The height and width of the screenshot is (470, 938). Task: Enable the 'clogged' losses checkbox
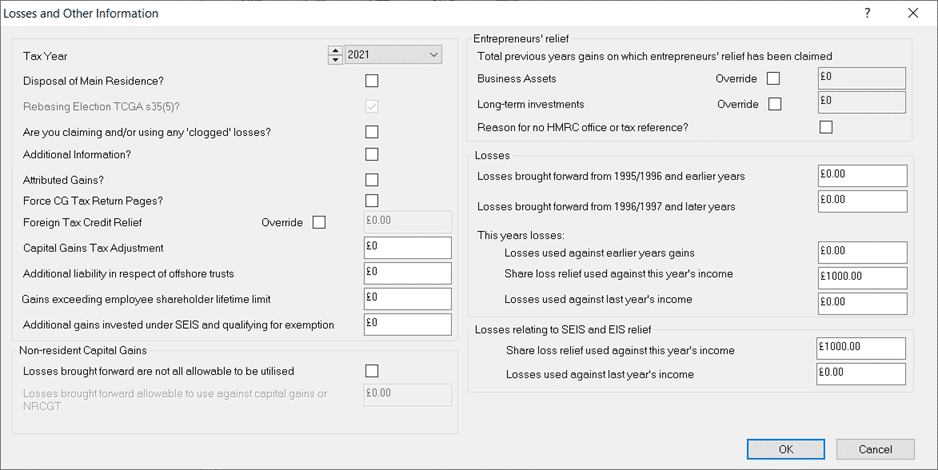click(372, 132)
